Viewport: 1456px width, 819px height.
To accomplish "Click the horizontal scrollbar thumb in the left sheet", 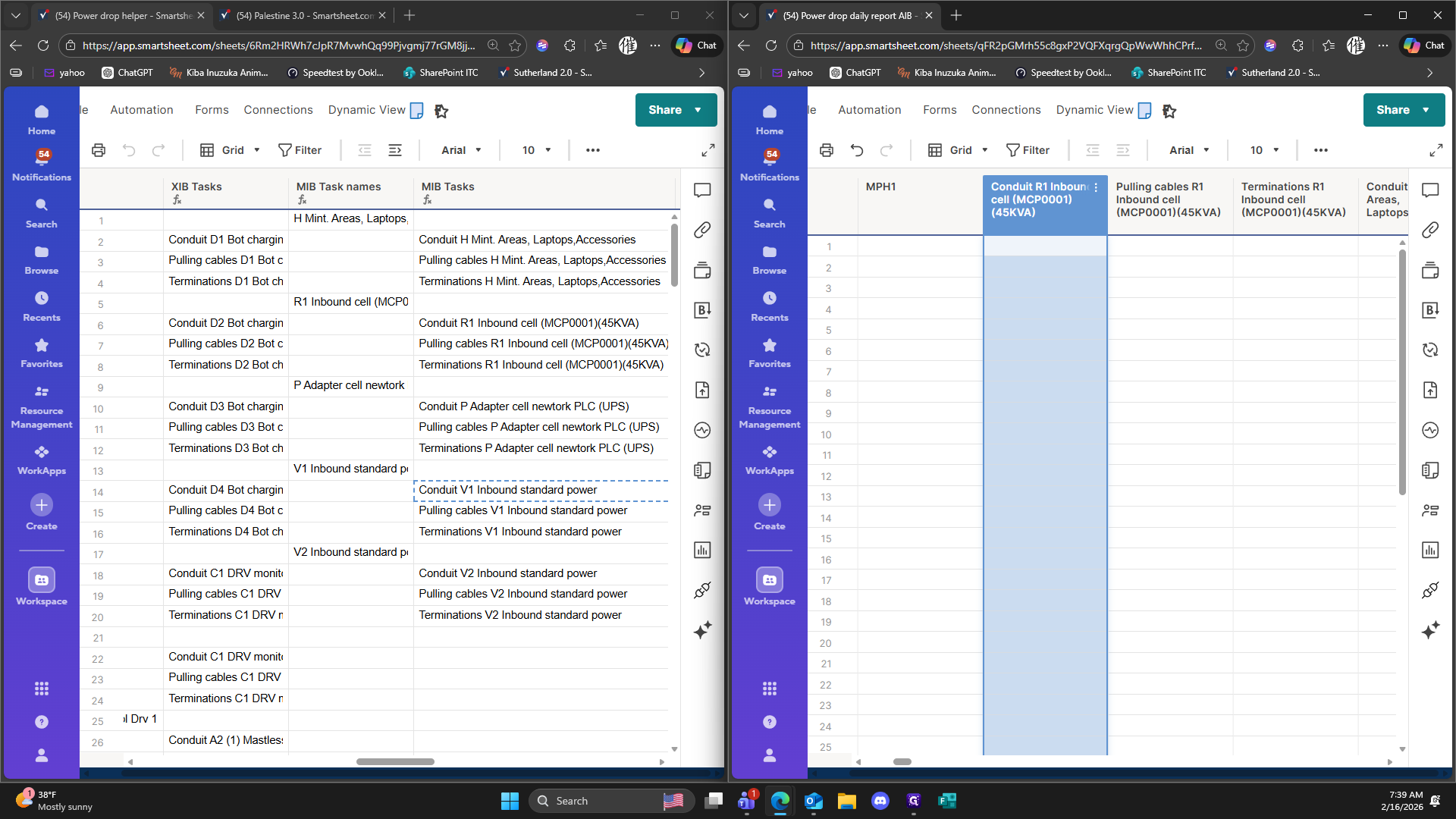I will [395, 761].
